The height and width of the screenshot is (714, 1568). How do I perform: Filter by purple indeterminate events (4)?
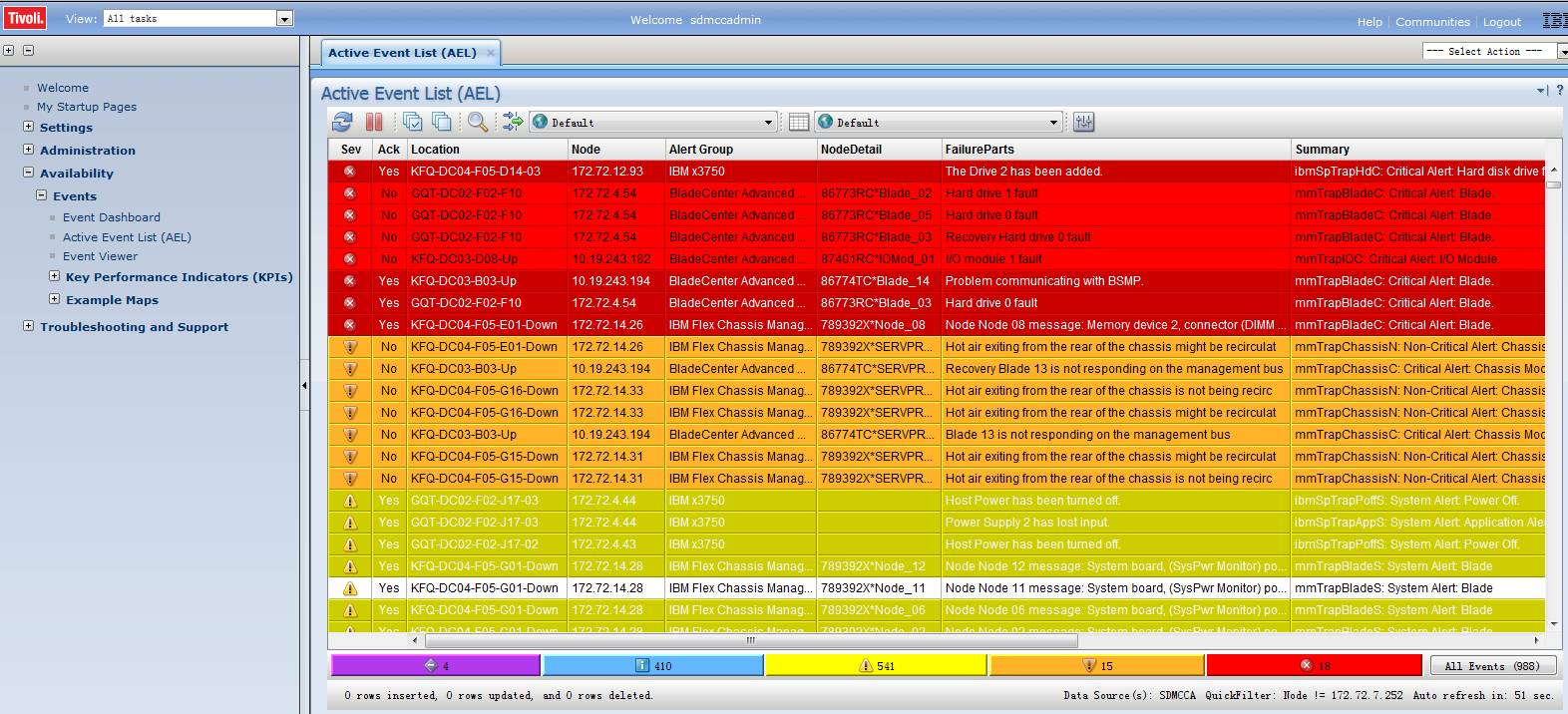[436, 665]
